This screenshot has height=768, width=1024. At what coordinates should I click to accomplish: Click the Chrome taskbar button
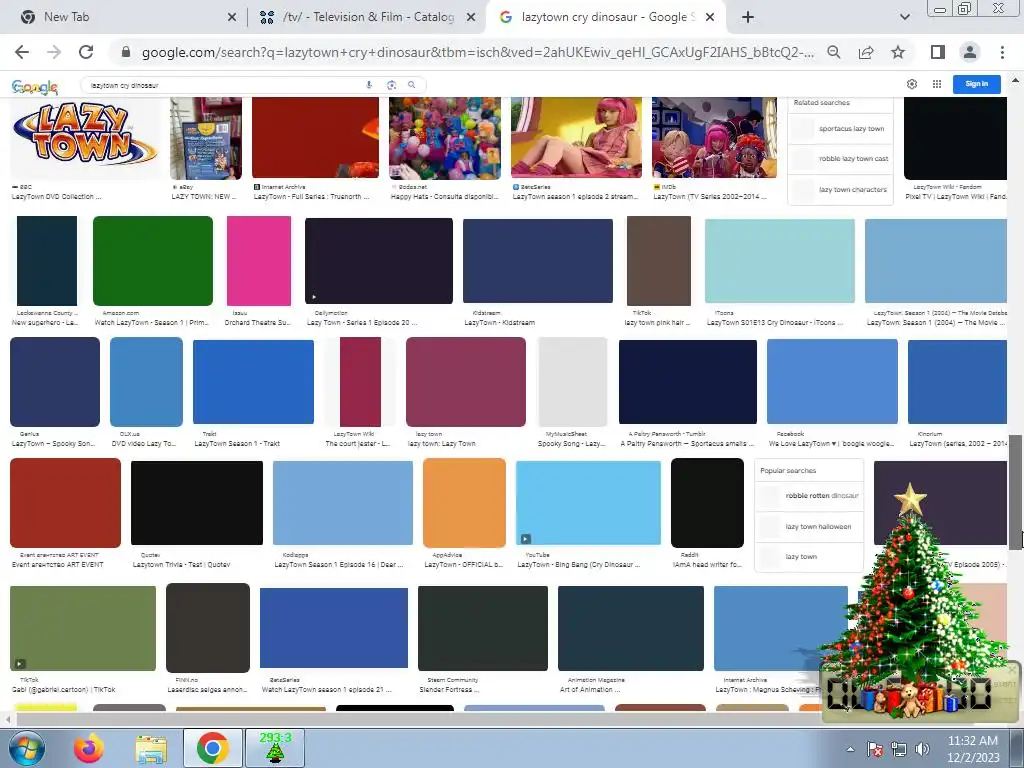(x=212, y=748)
